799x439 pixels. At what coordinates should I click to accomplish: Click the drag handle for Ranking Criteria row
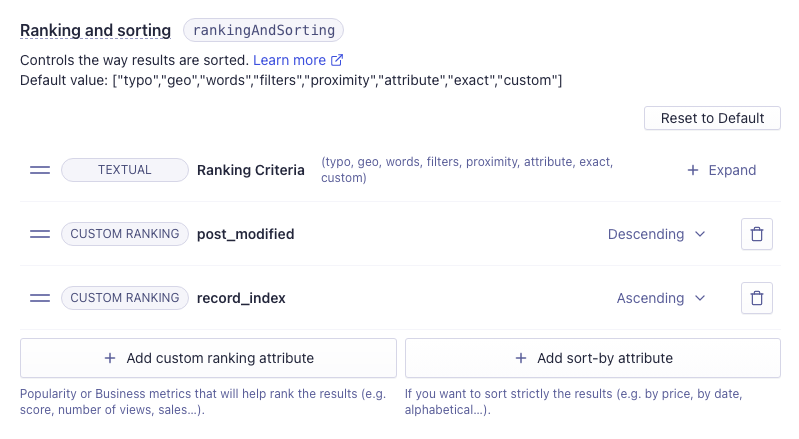click(x=40, y=170)
